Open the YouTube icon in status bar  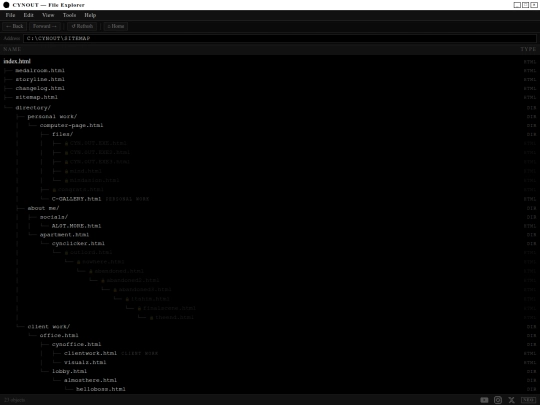(484, 400)
